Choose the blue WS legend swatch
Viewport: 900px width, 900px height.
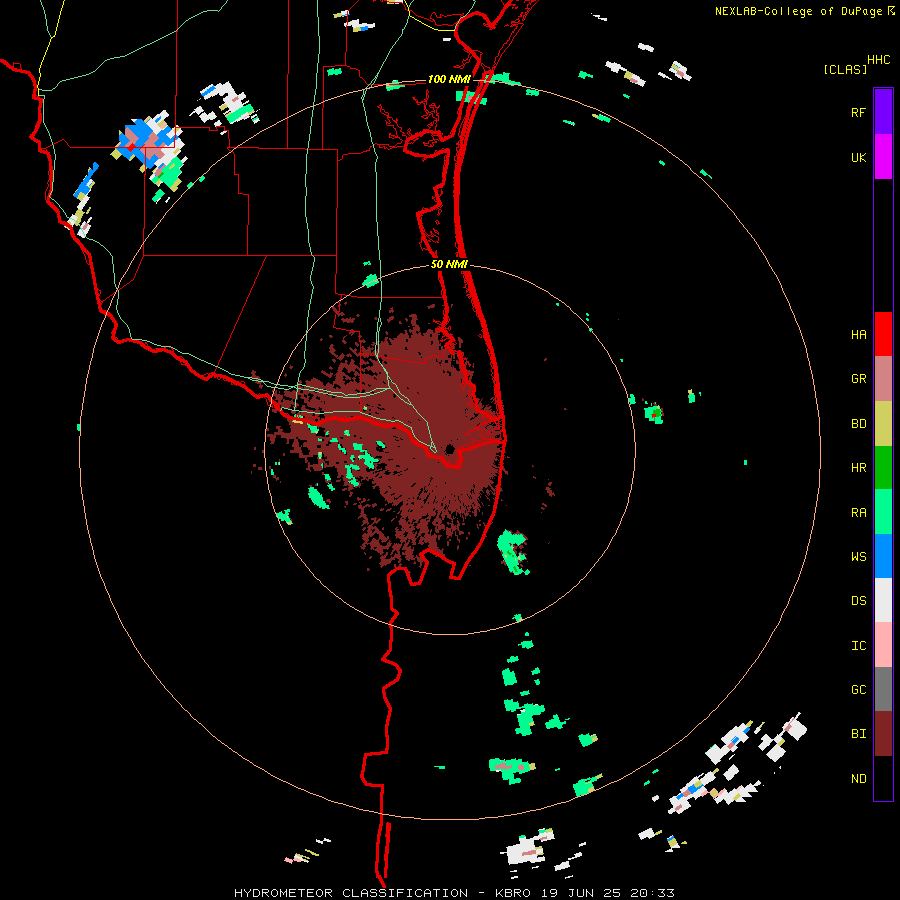(x=883, y=556)
